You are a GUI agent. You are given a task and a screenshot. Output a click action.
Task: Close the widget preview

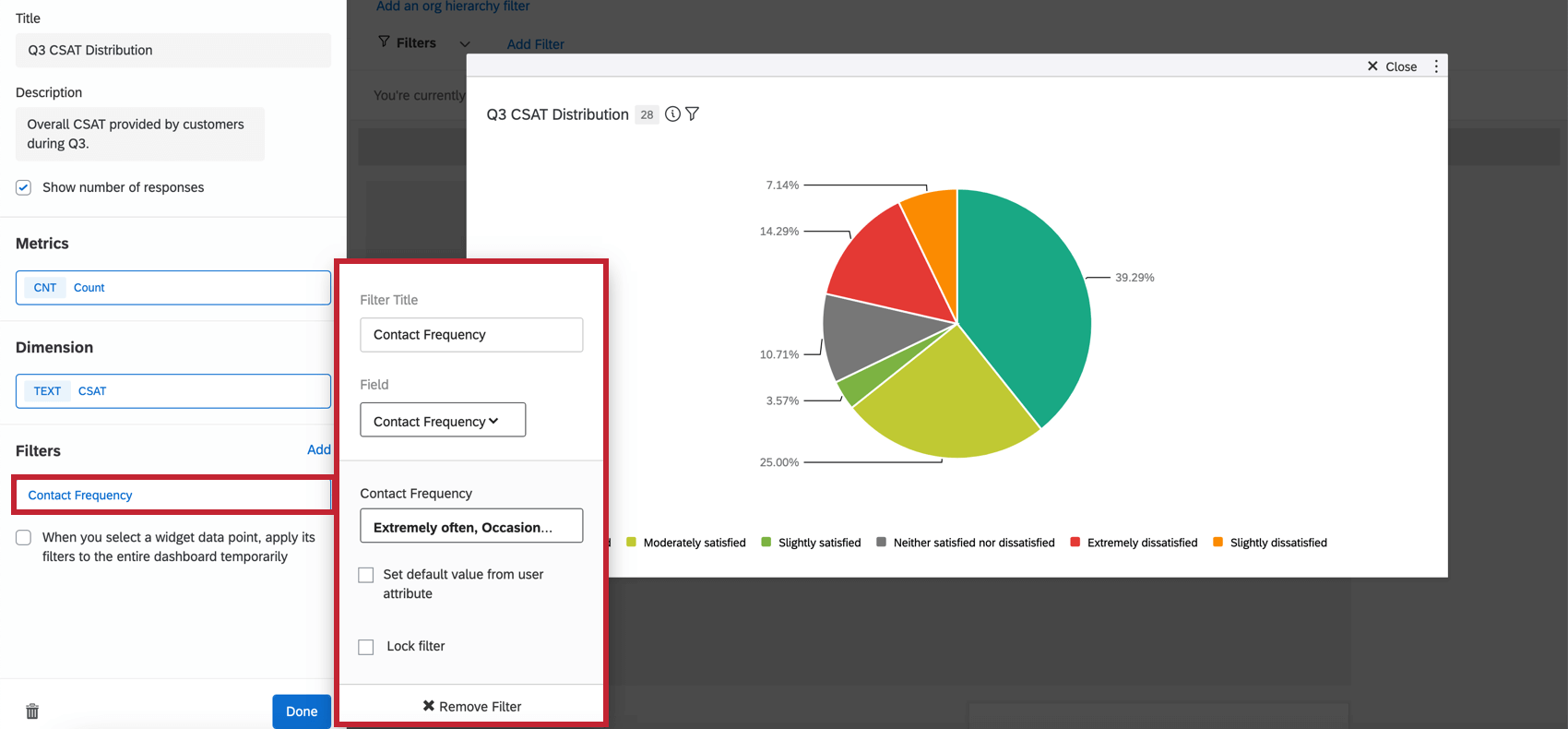[x=1393, y=66]
